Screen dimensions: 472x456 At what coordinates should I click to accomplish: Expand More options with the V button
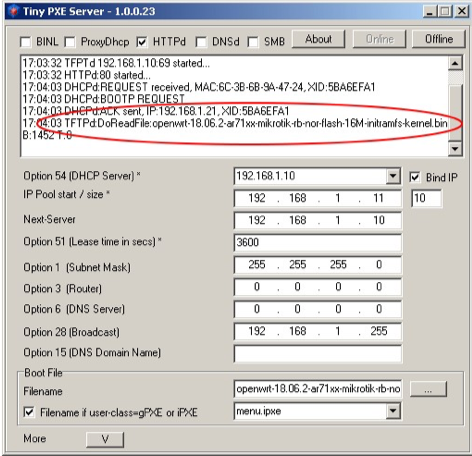(105, 439)
